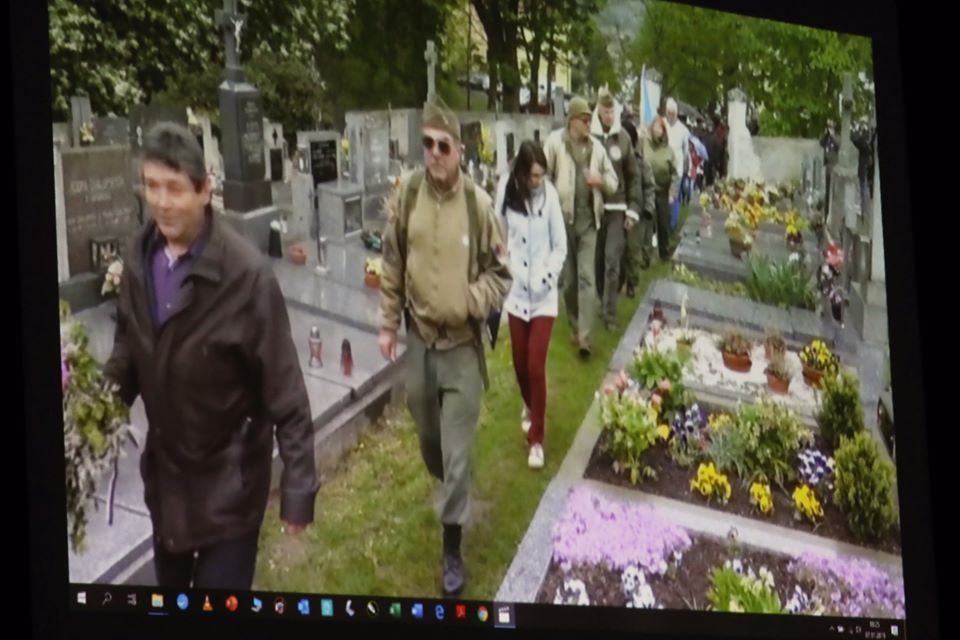Click the red circle icon right of VLC
The image size is (960, 640).
pyautogui.click(x=231, y=603)
